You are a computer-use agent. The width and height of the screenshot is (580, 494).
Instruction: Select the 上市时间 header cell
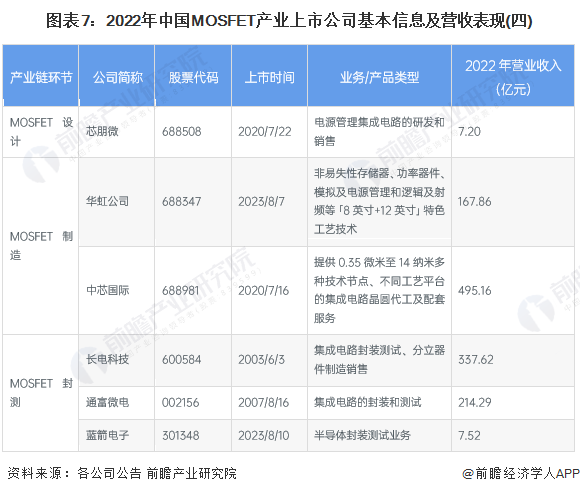(x=270, y=76)
